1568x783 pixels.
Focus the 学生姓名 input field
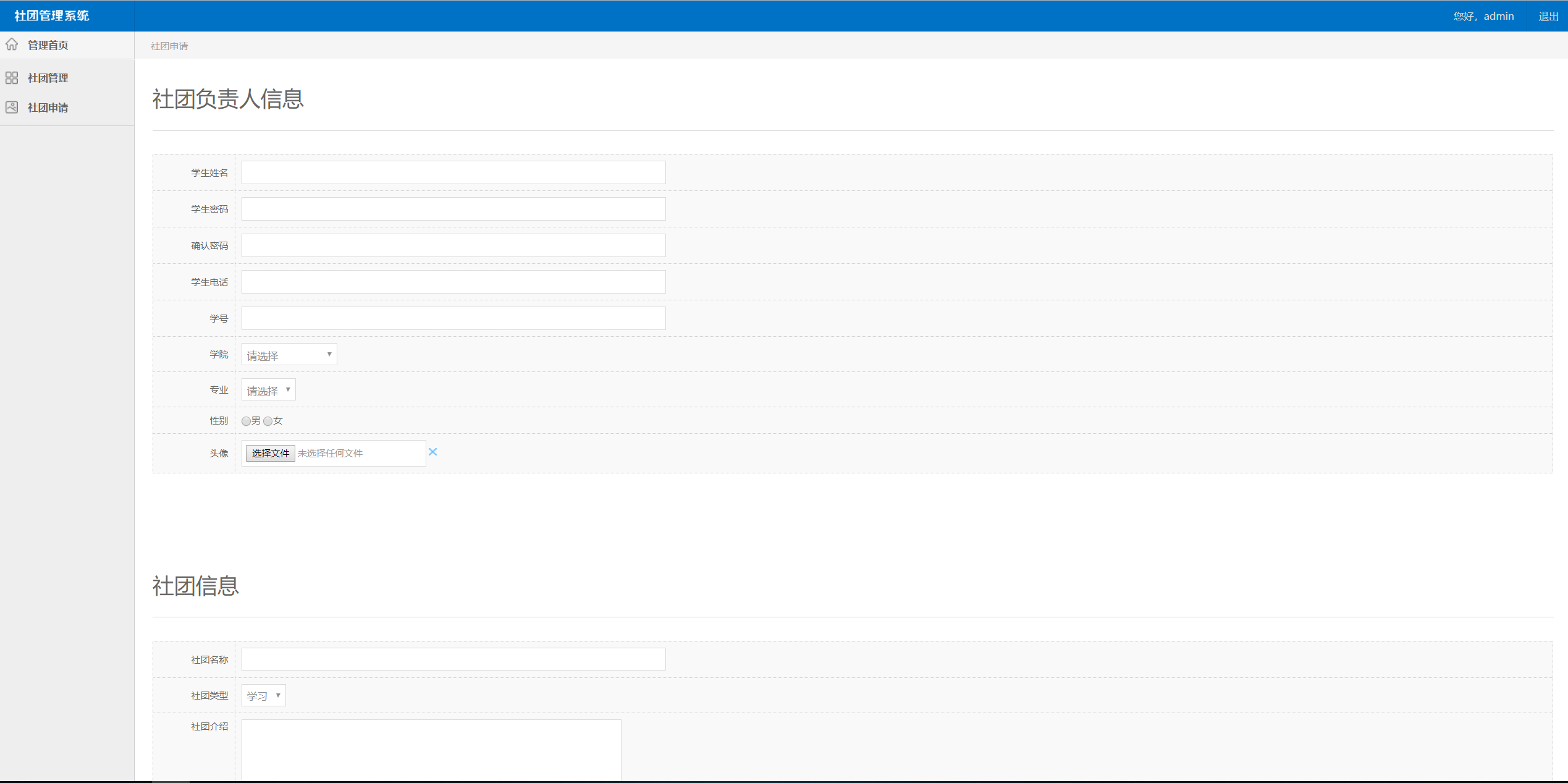click(453, 172)
